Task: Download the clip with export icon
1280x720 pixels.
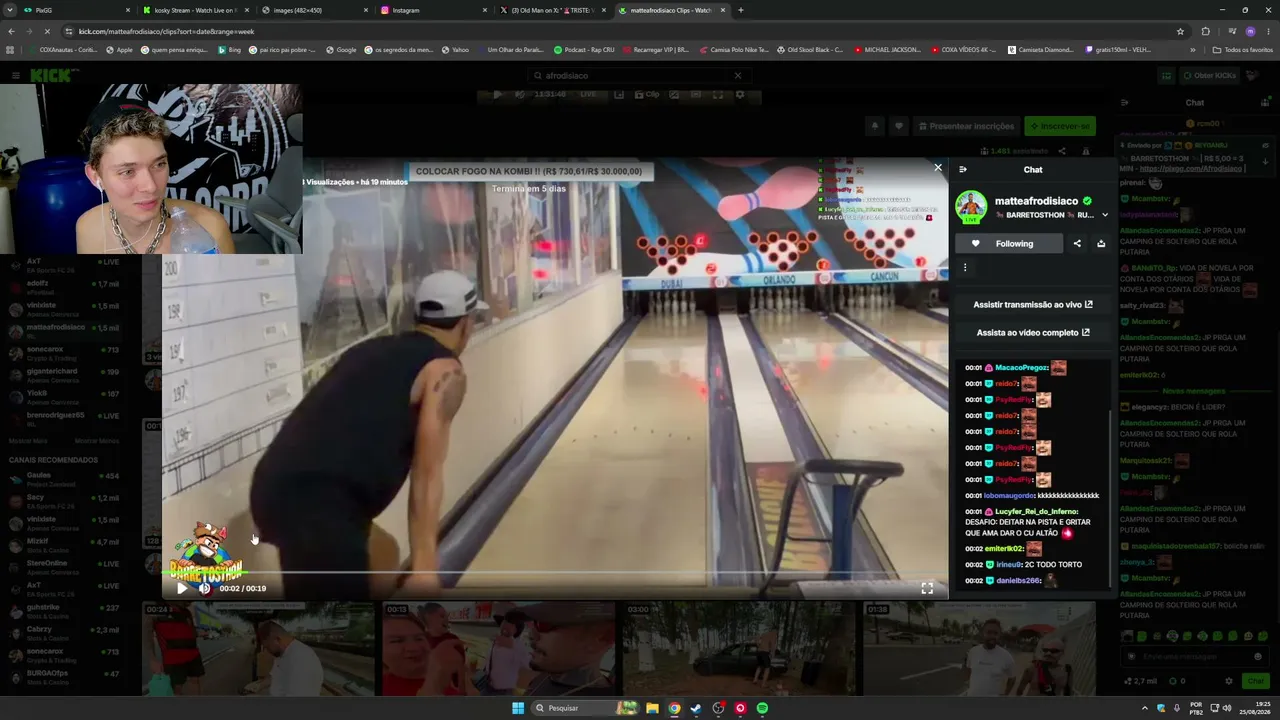Action: [x=1101, y=243]
